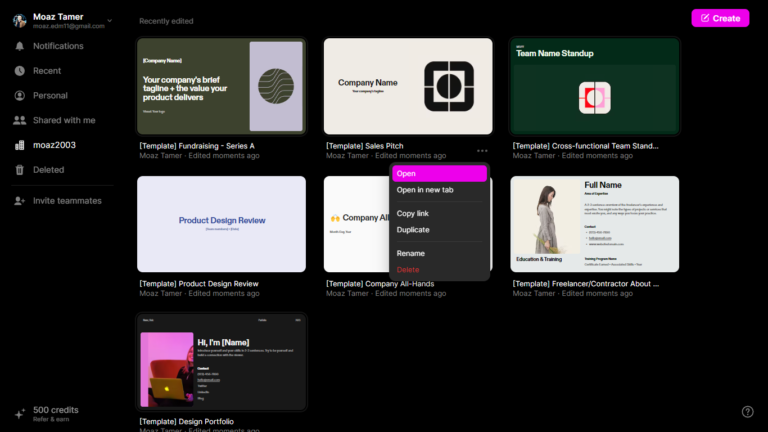Open the Design Portfolio thumbnail
The width and height of the screenshot is (768, 432).
point(221,361)
